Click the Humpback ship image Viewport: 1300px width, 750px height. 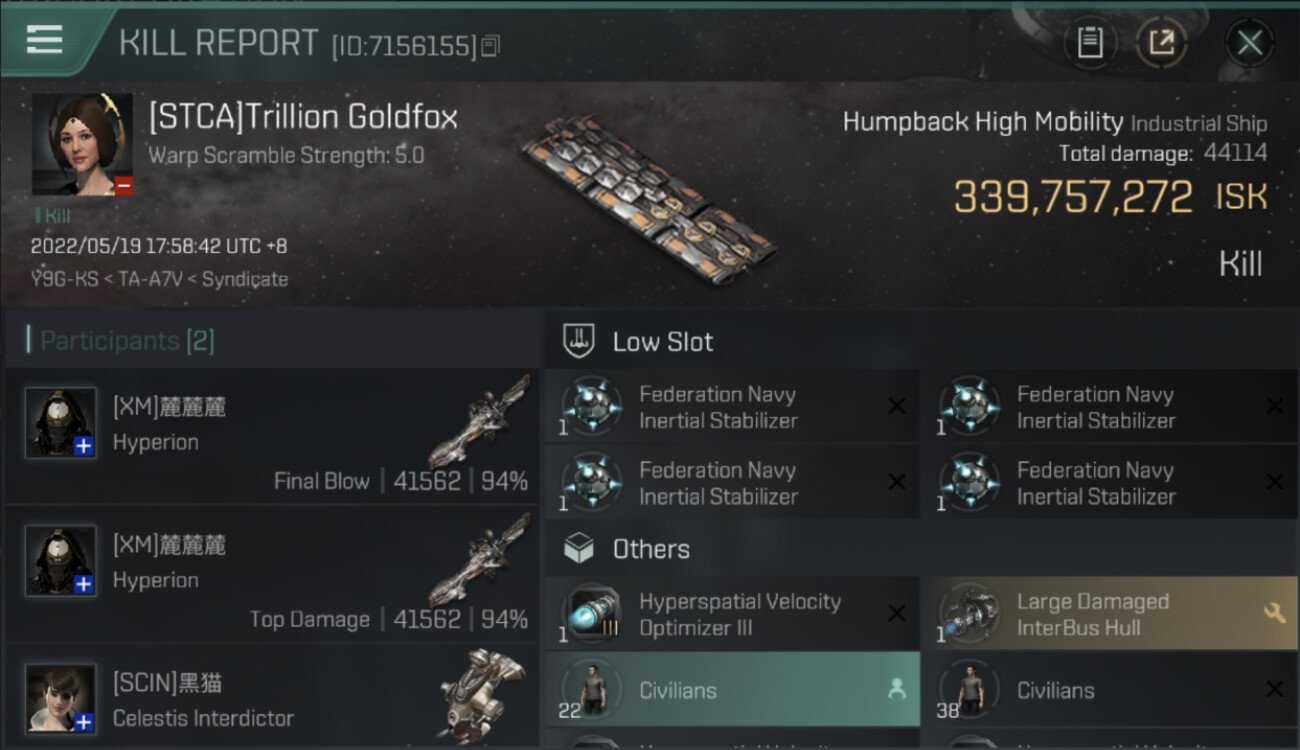click(648, 197)
